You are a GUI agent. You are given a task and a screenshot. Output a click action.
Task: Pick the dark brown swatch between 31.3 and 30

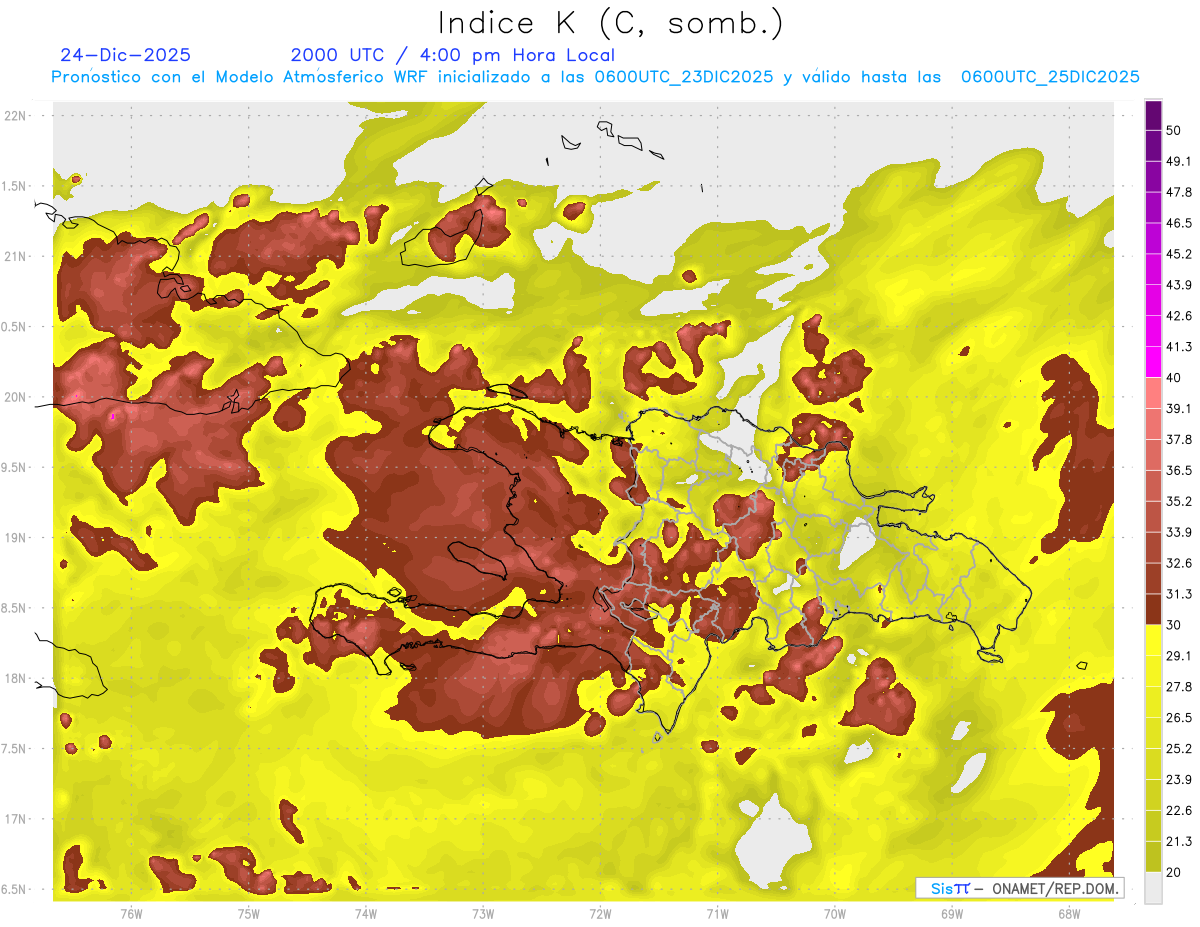tap(1153, 610)
